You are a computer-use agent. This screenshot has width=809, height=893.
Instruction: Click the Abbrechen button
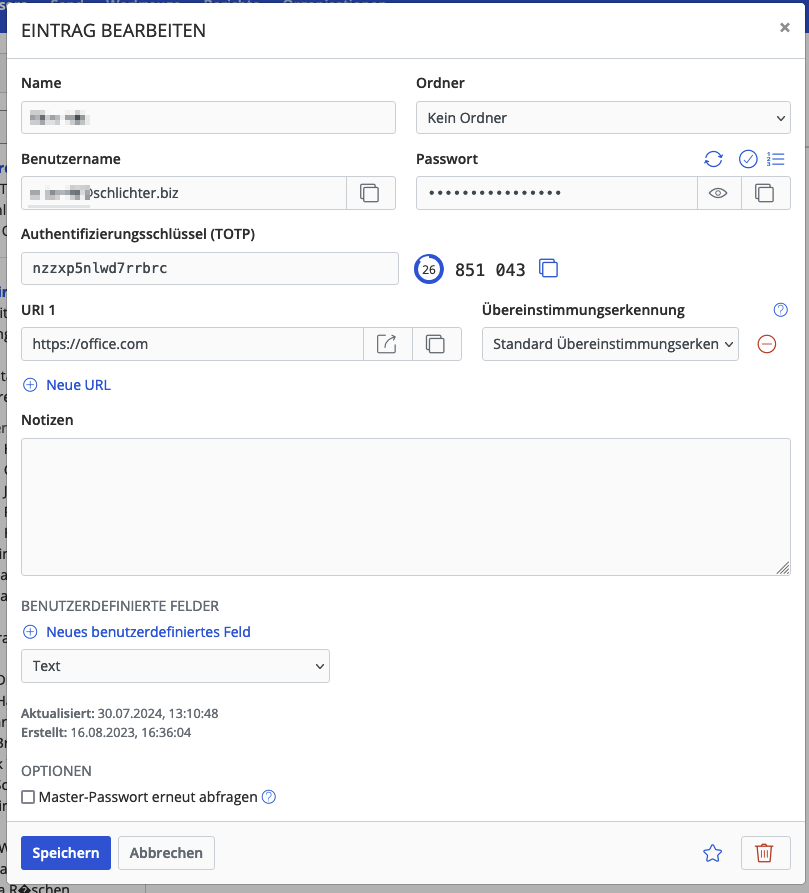pos(166,853)
